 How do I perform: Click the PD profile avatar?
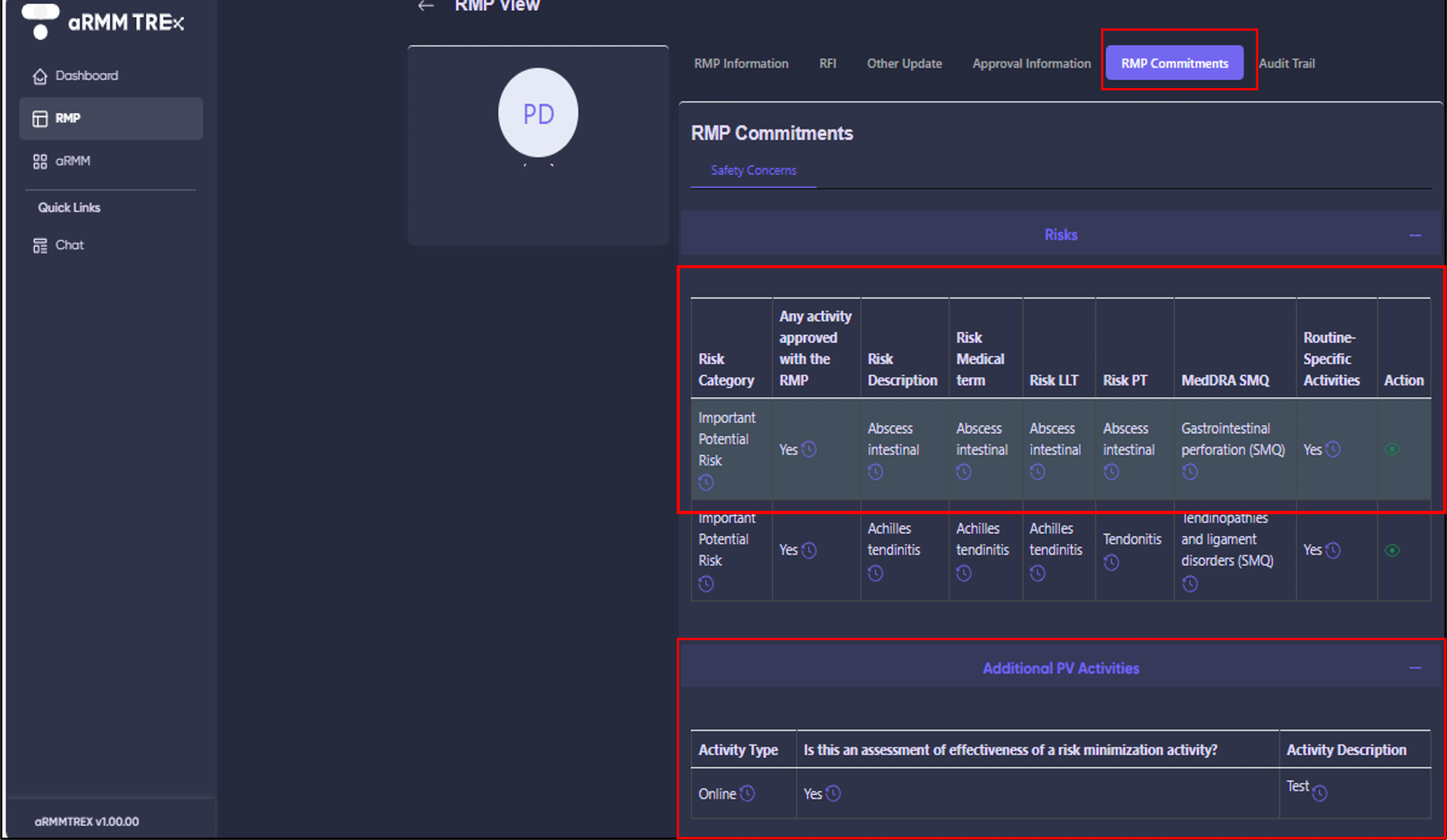[x=538, y=114]
